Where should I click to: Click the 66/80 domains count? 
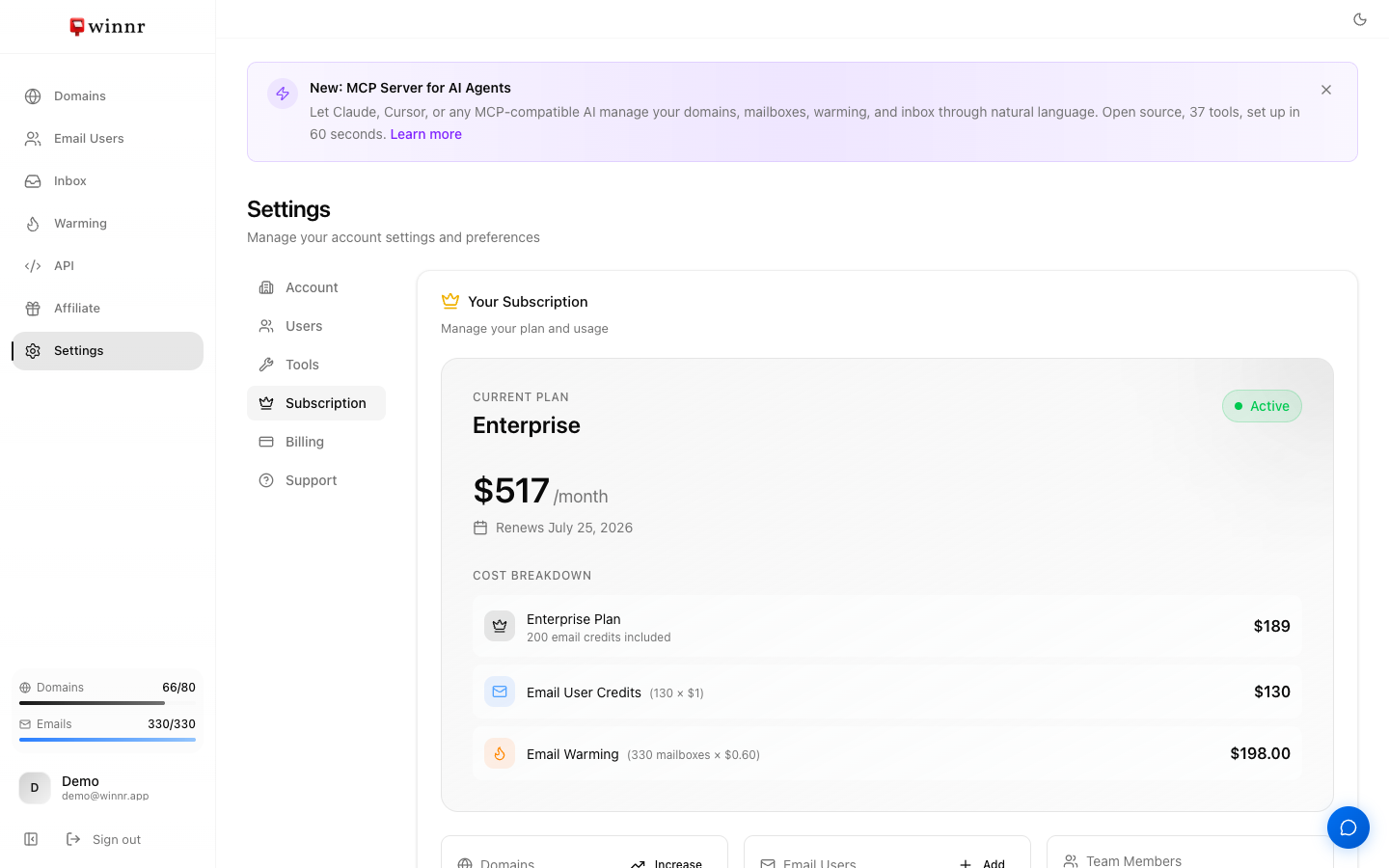pos(178,688)
